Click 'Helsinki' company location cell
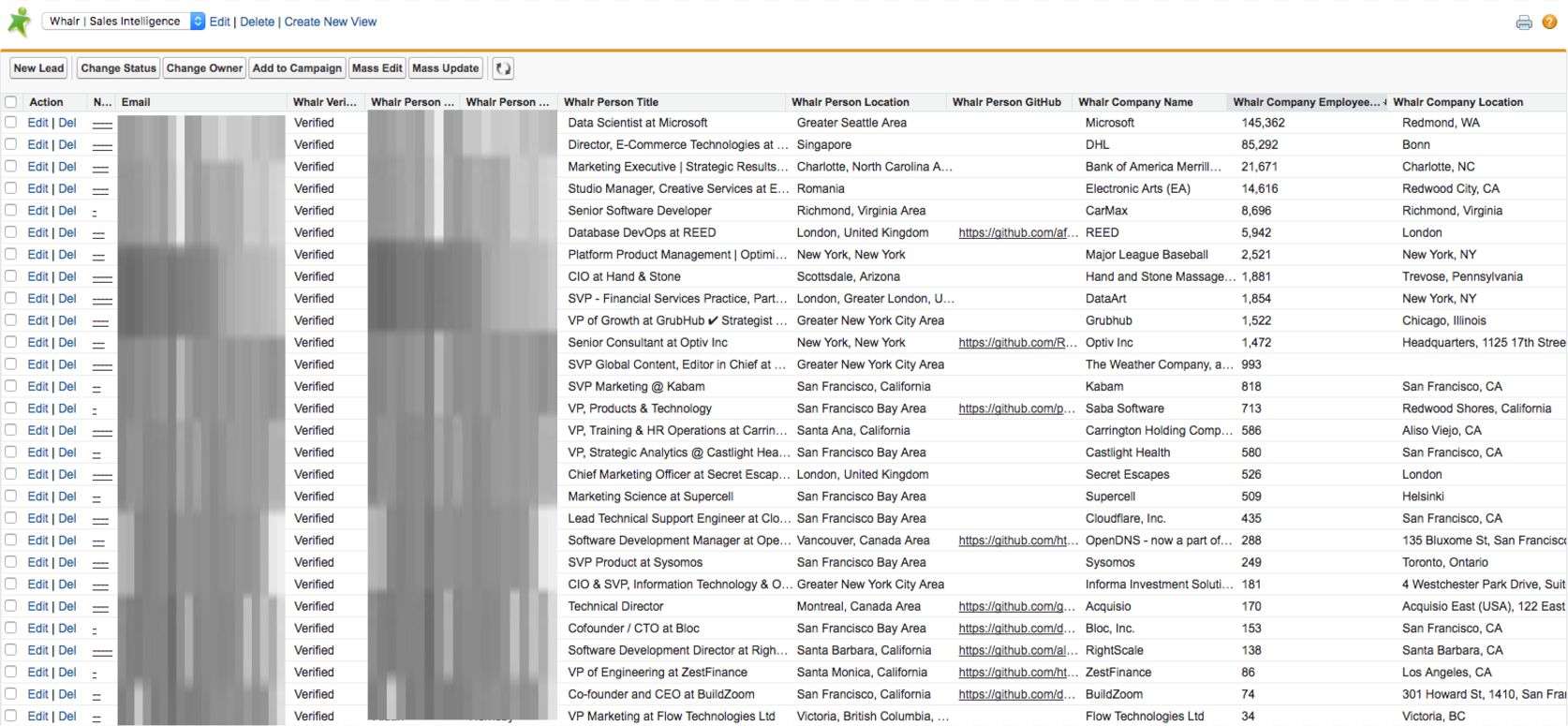The height and width of the screenshot is (726, 1568). coord(1423,496)
